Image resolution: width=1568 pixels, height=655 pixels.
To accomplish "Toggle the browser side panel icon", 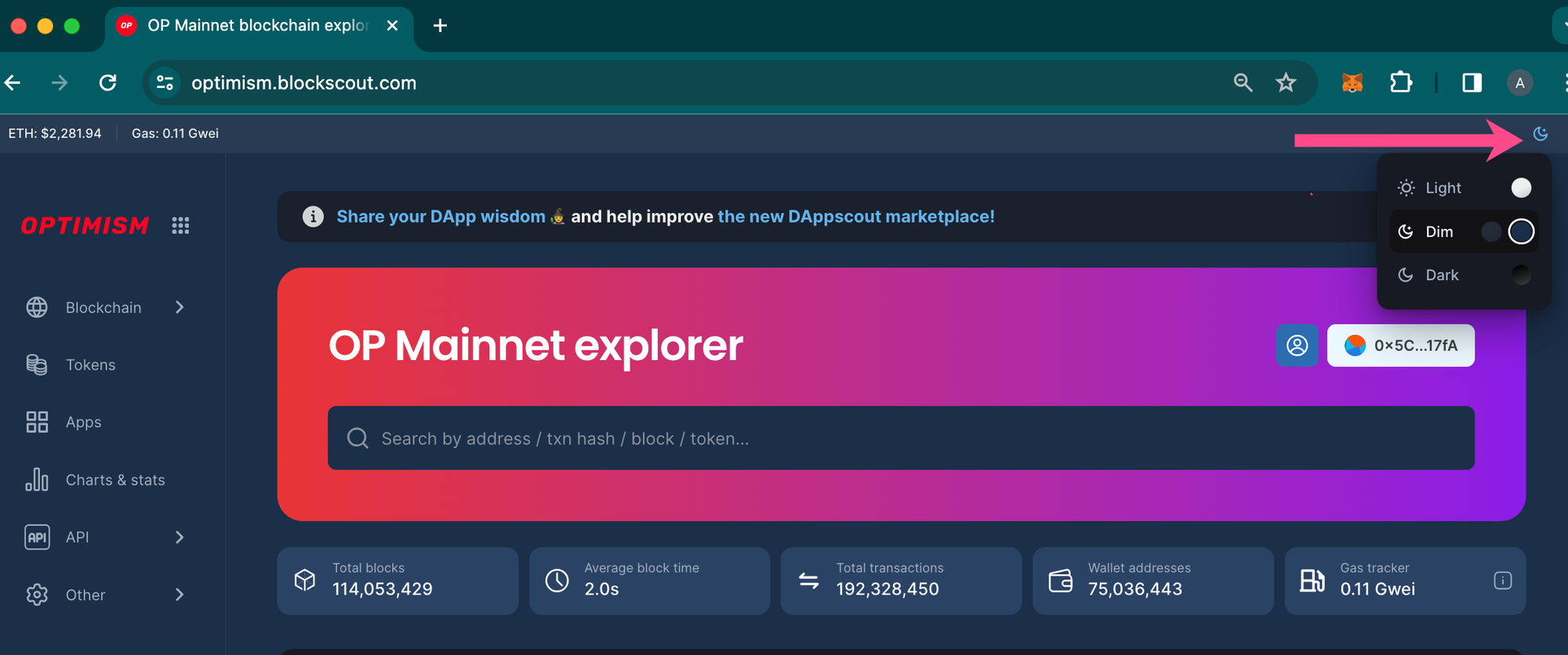I will (x=1472, y=82).
